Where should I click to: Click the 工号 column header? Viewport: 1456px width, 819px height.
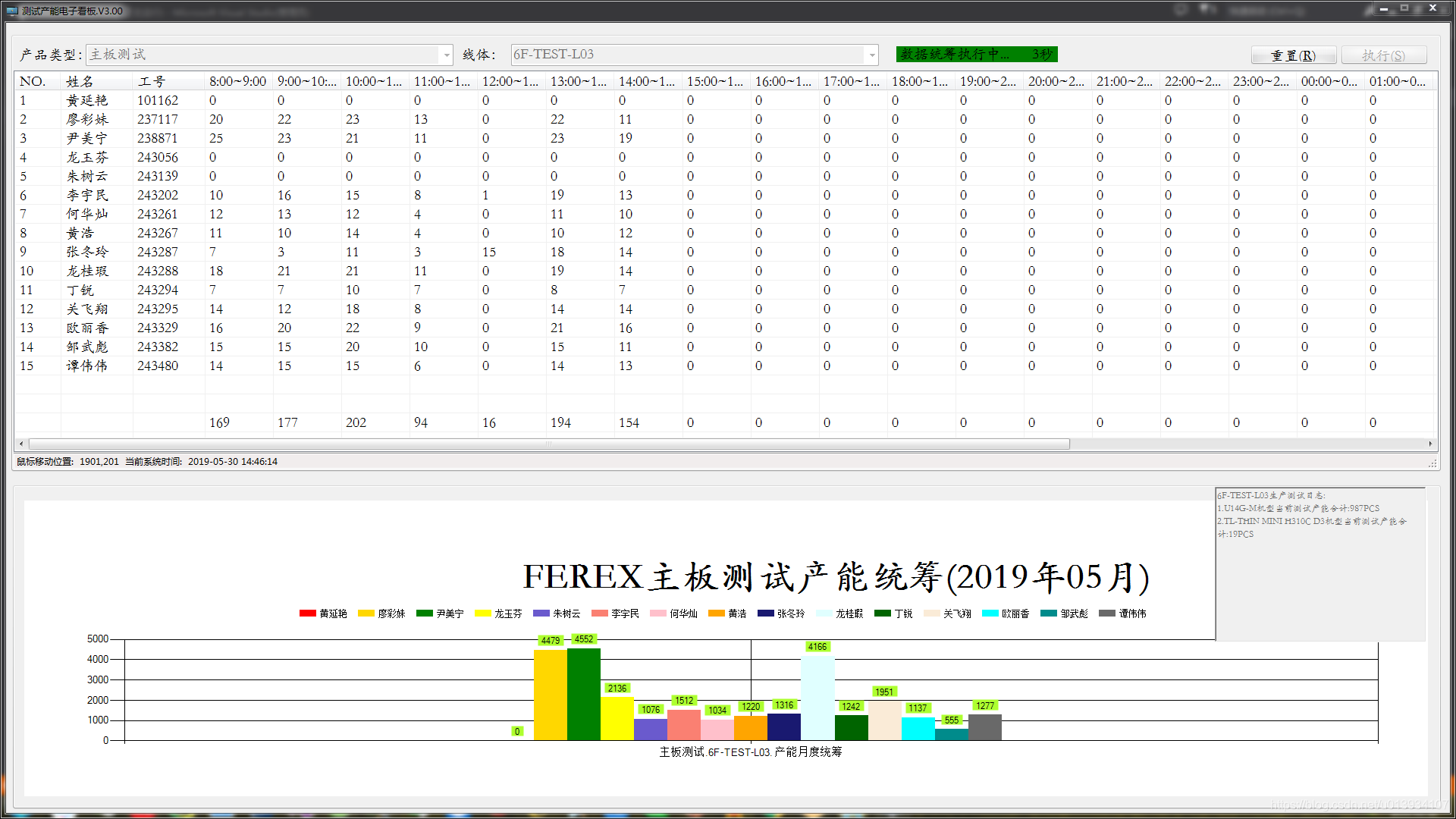152,81
